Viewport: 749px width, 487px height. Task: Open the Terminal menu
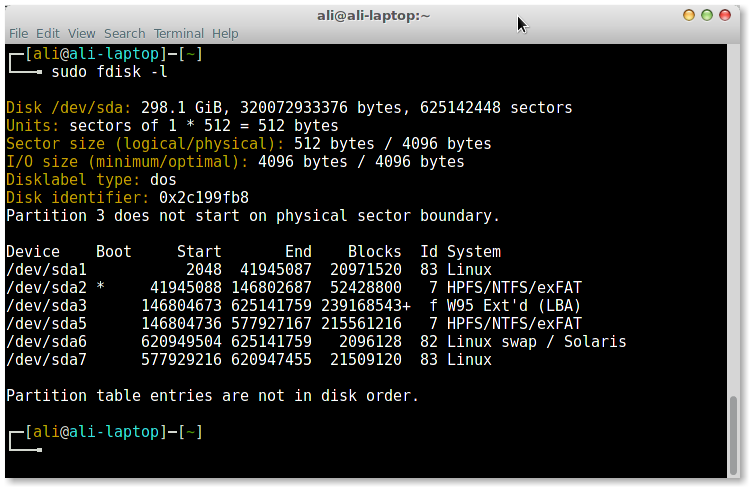(179, 33)
